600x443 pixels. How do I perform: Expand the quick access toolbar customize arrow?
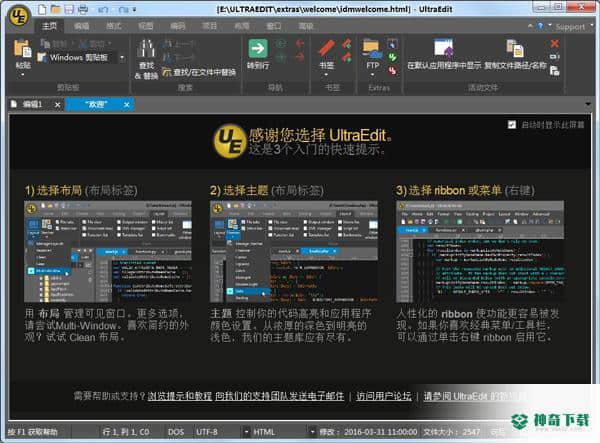135,10
